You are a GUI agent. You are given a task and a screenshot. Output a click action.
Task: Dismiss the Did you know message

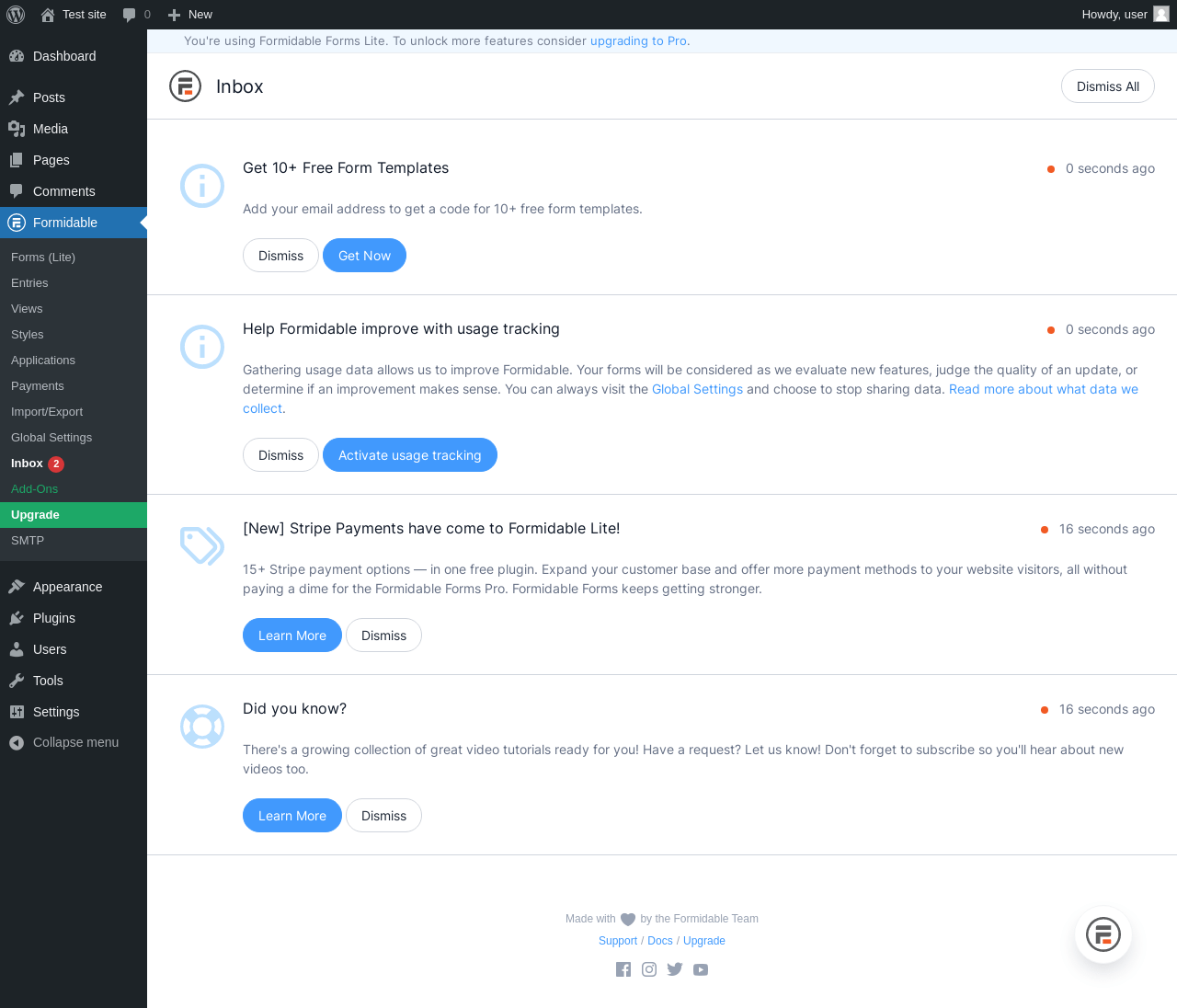point(383,816)
